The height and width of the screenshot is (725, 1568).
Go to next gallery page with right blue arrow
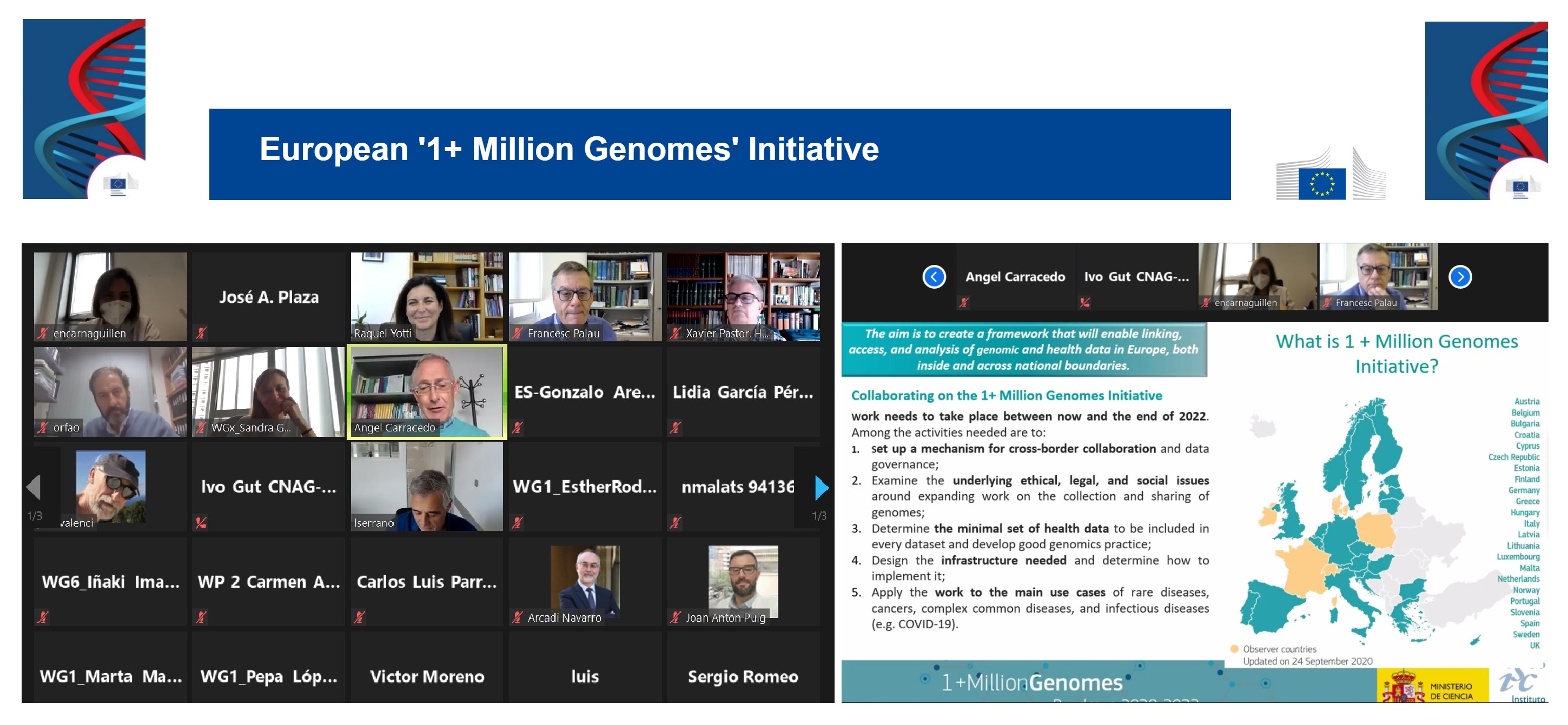click(821, 488)
